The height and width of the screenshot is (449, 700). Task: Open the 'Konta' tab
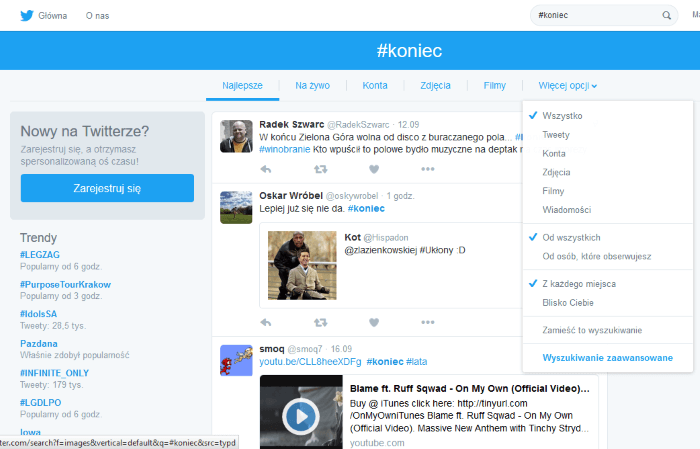375,86
